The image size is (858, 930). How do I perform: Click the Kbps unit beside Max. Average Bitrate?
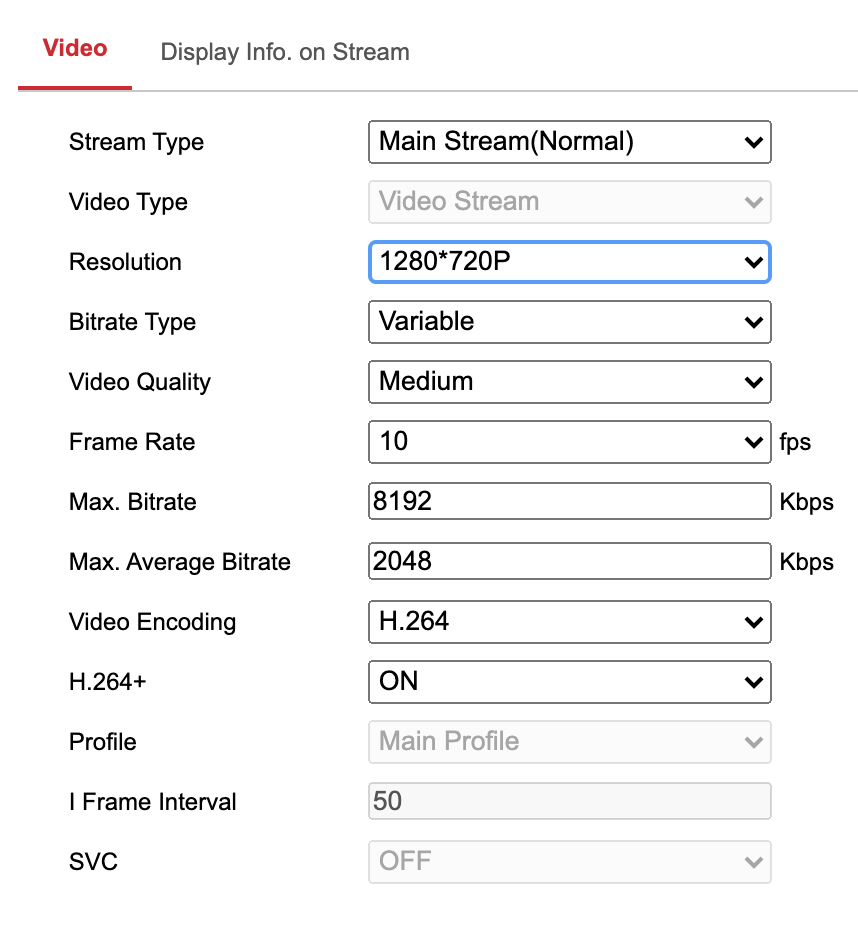click(806, 562)
